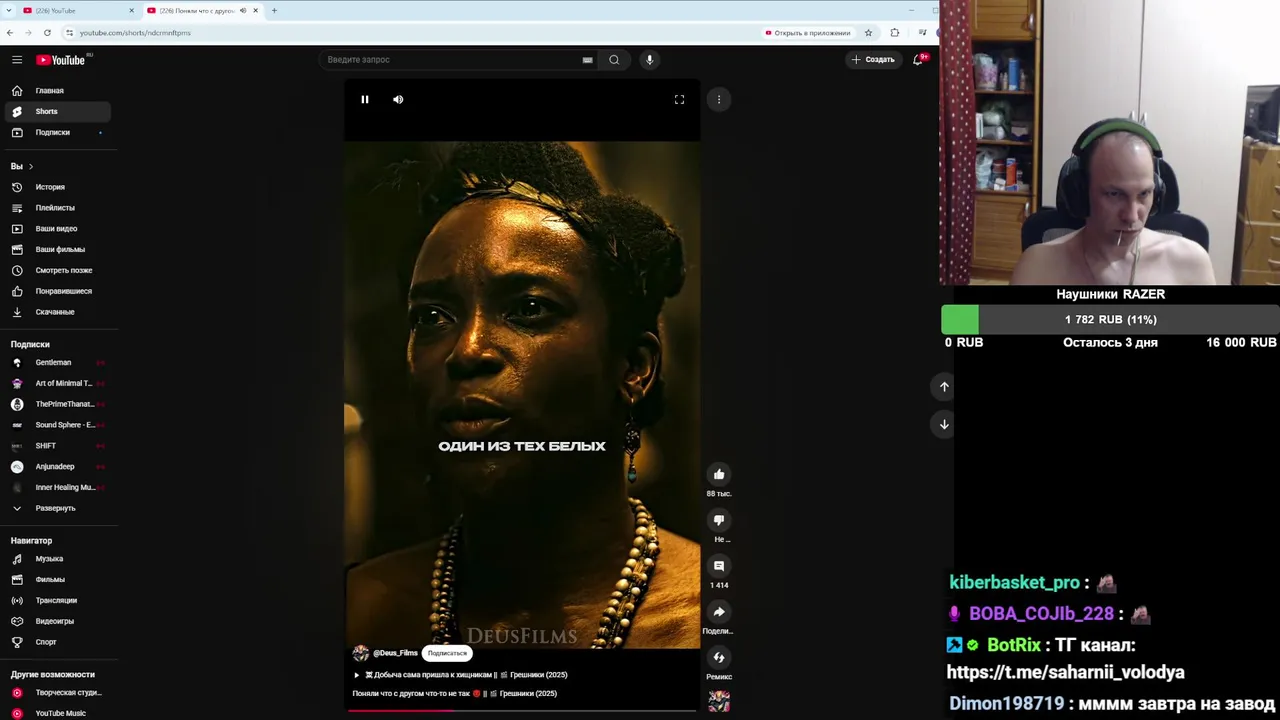This screenshot has height=720, width=1280.
Task: Open Творческая студия link
Action: [x=57, y=693]
